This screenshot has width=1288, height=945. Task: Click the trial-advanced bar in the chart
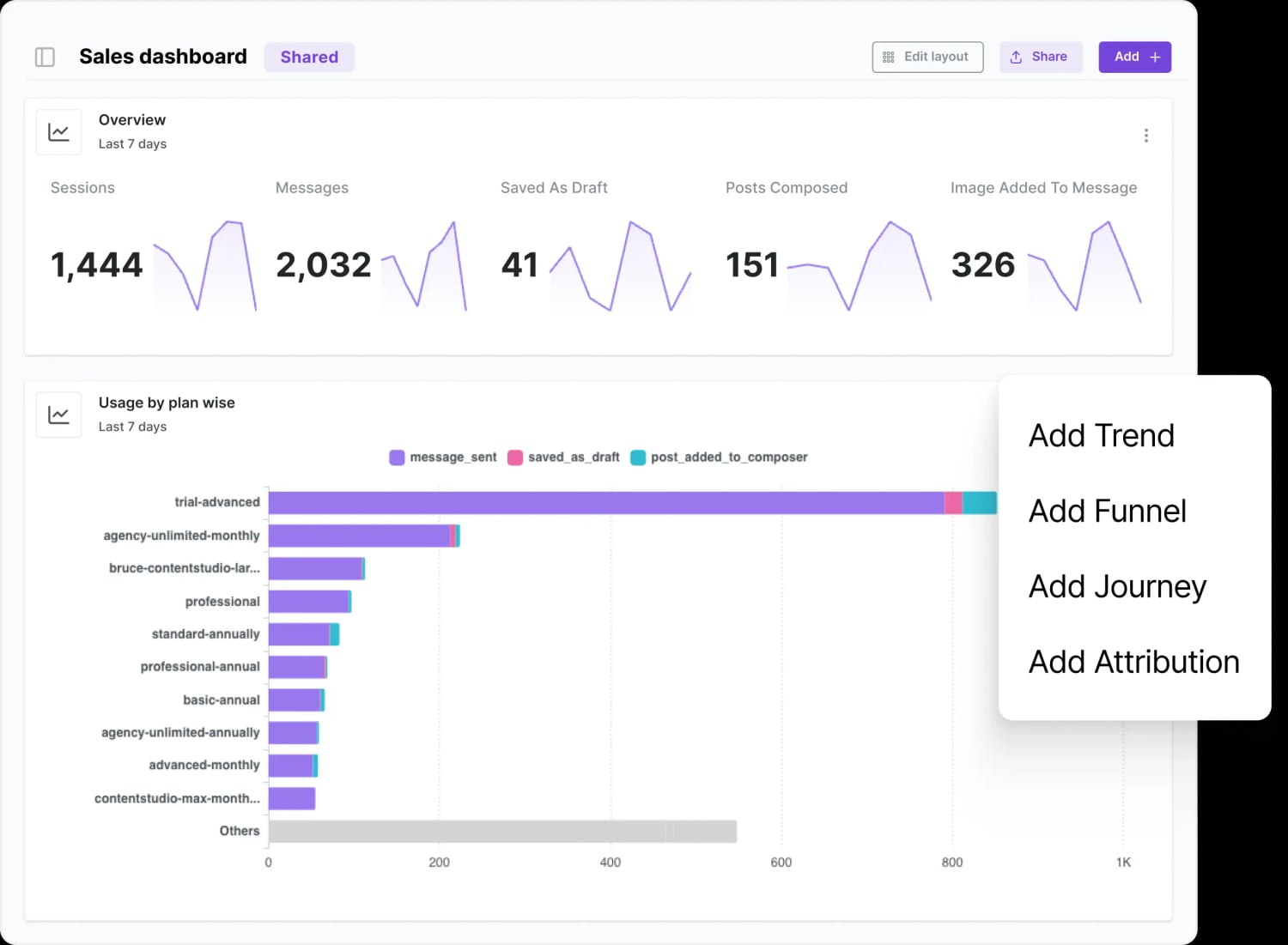click(x=601, y=501)
